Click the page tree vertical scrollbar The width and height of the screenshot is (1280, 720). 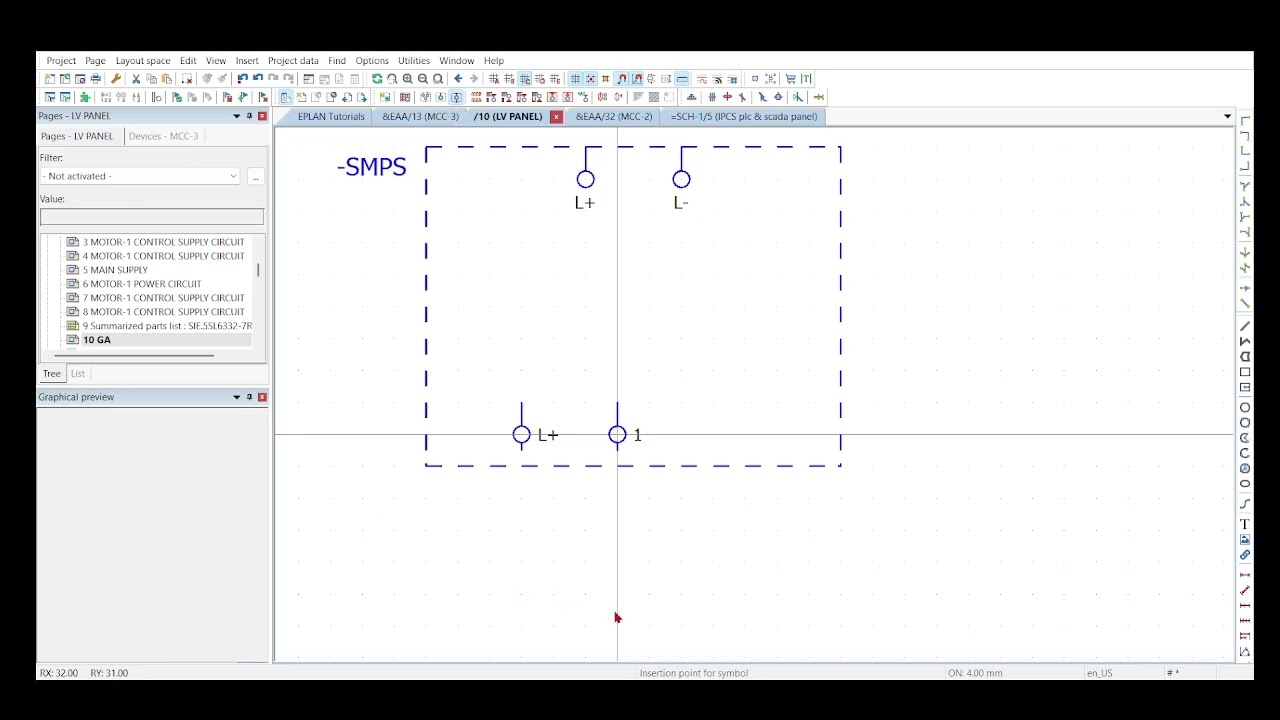click(x=258, y=270)
